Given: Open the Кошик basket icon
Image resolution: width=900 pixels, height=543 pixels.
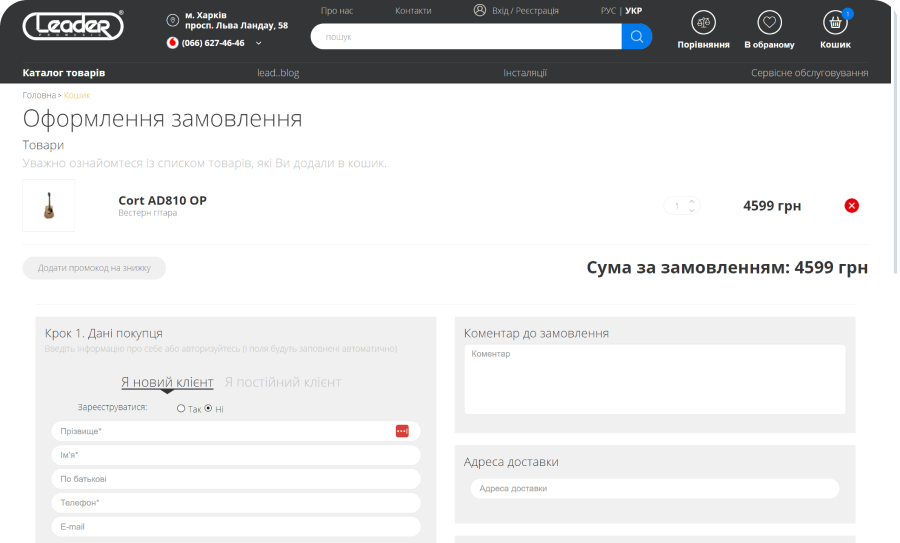Looking at the screenshot, I should [x=835, y=23].
